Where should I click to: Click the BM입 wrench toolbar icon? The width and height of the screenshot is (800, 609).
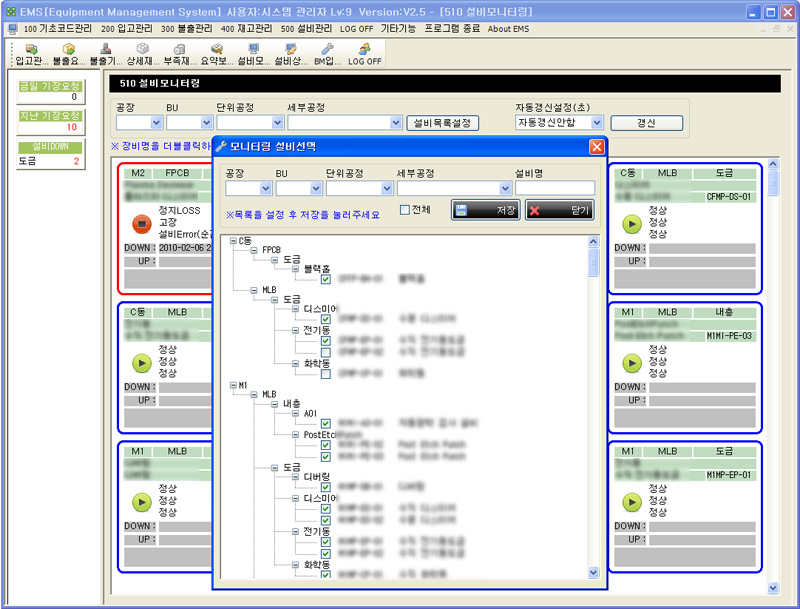tap(326, 54)
